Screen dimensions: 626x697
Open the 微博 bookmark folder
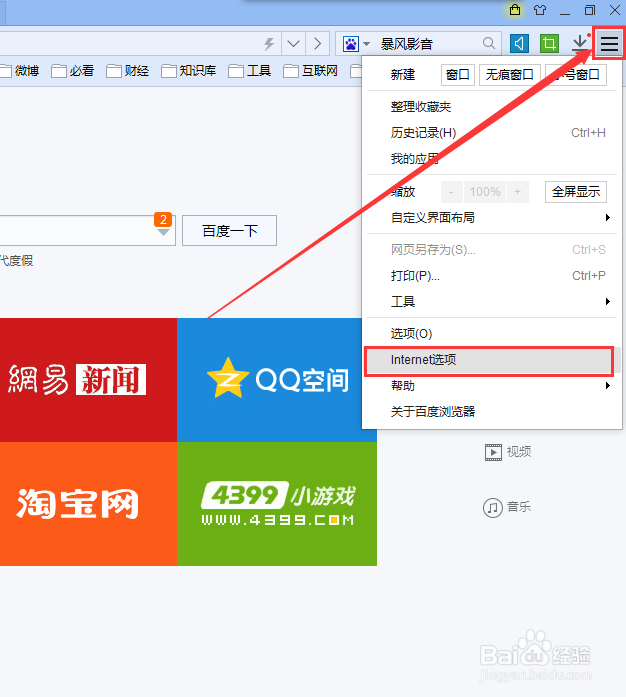(x=20, y=71)
